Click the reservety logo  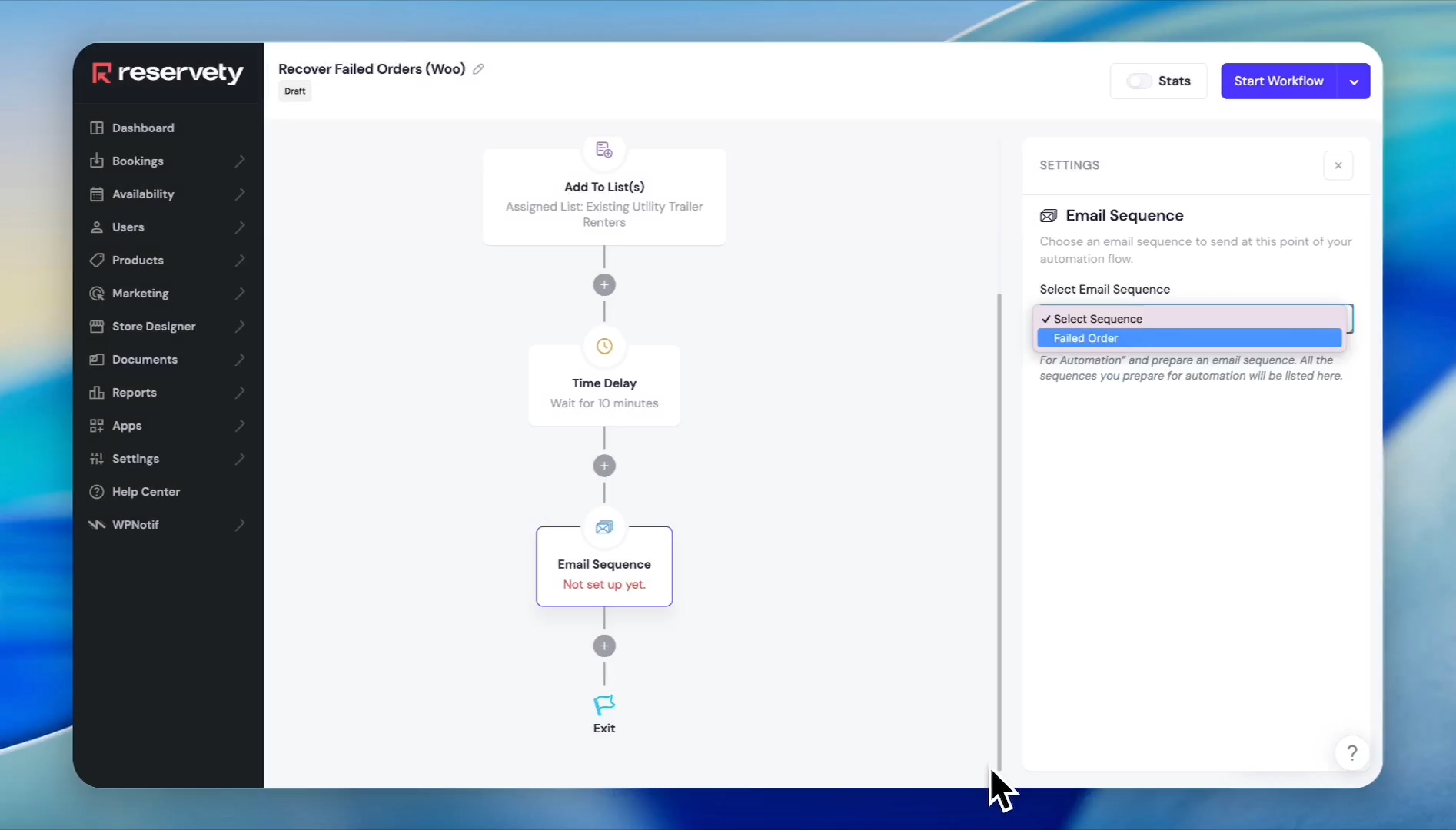click(168, 72)
